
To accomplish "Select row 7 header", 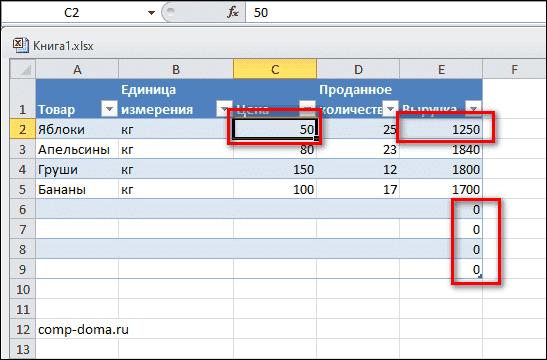I will pos(23,229).
